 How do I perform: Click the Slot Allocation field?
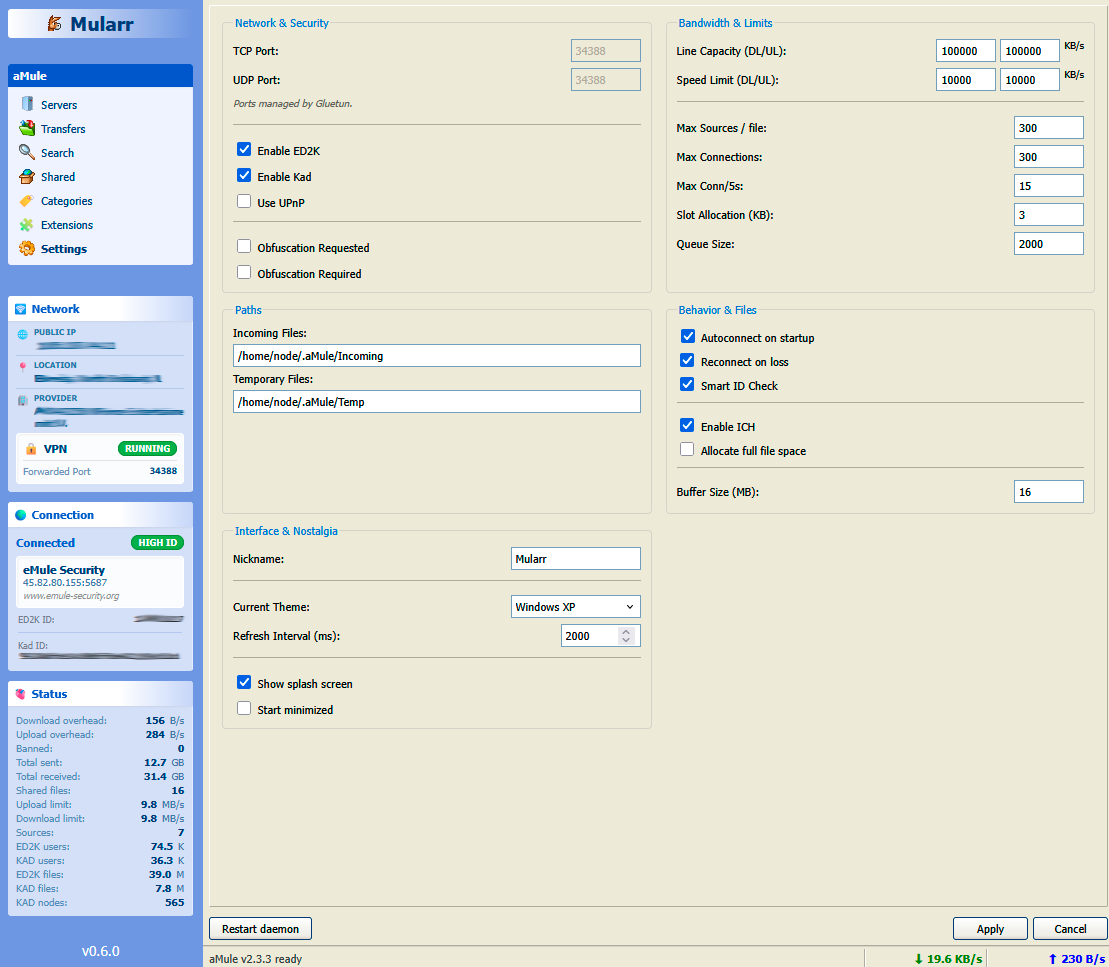tap(1048, 215)
